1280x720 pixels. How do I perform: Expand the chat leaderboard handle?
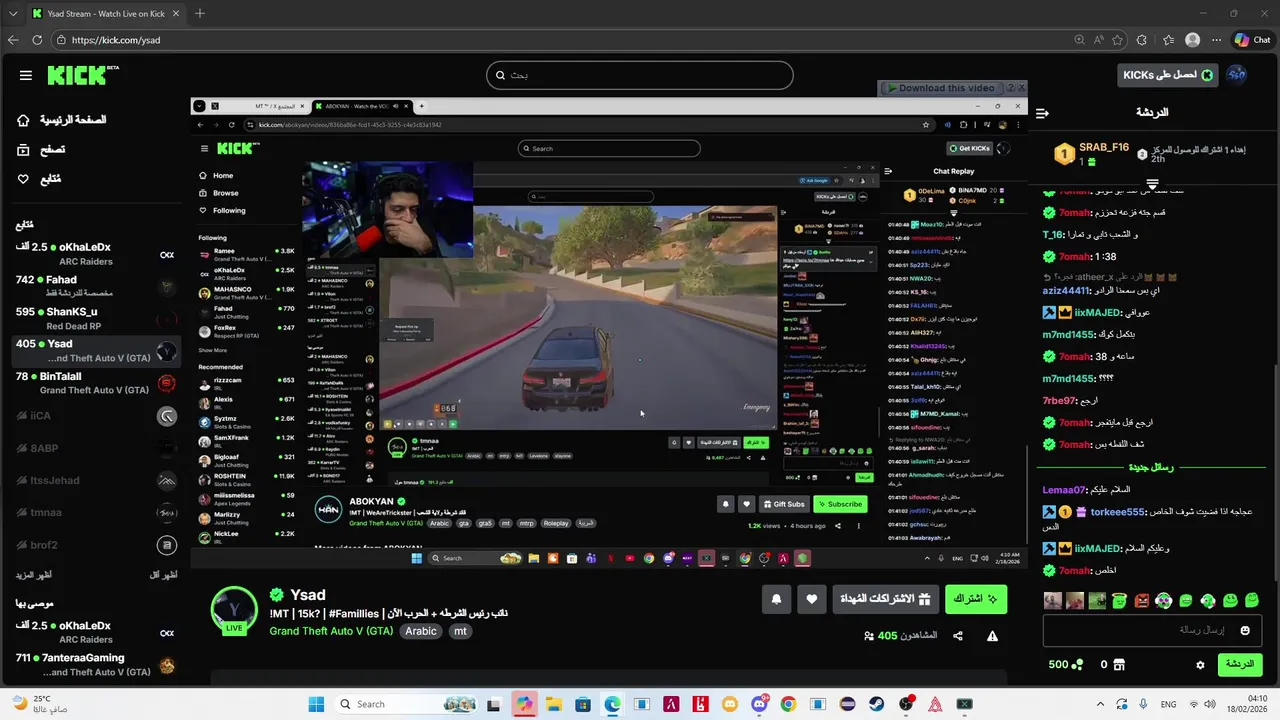pos(1152,183)
